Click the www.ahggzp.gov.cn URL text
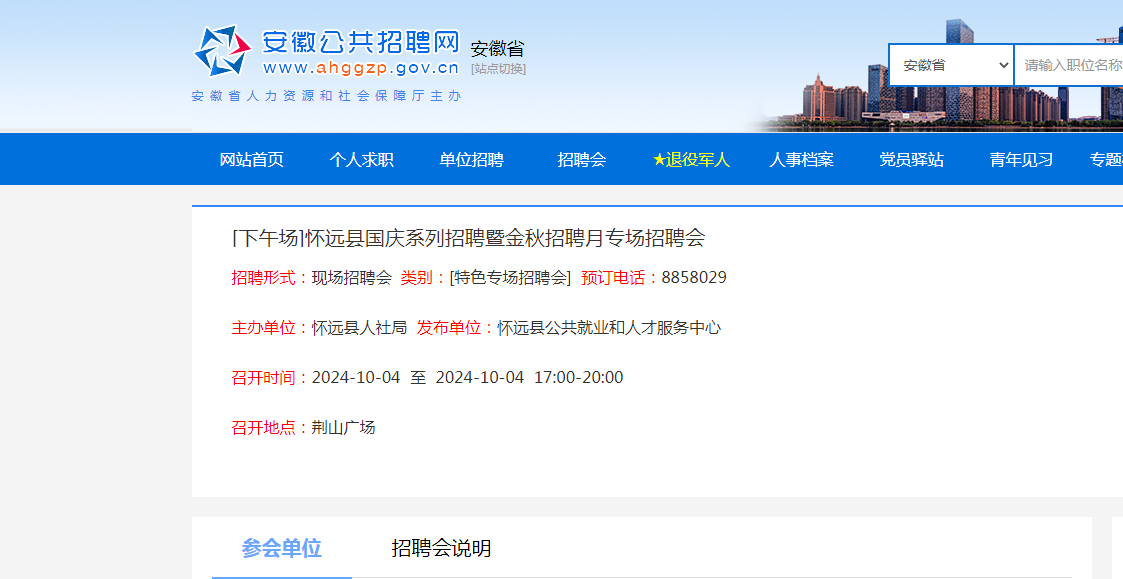Screen dimensions: 1123x579 point(361,68)
